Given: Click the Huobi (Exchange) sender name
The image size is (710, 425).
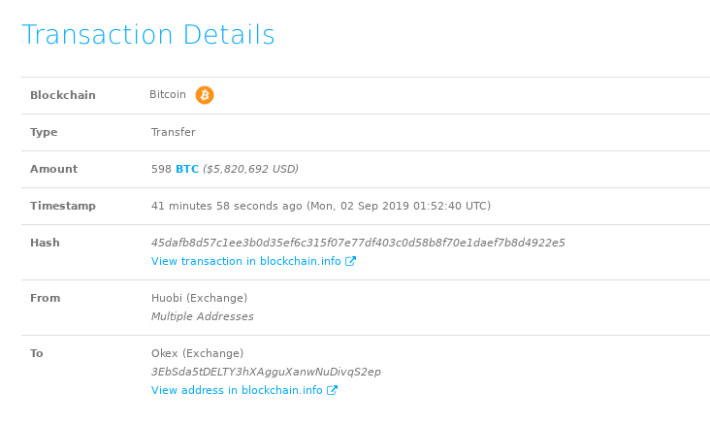Looking at the screenshot, I should [x=199, y=298].
